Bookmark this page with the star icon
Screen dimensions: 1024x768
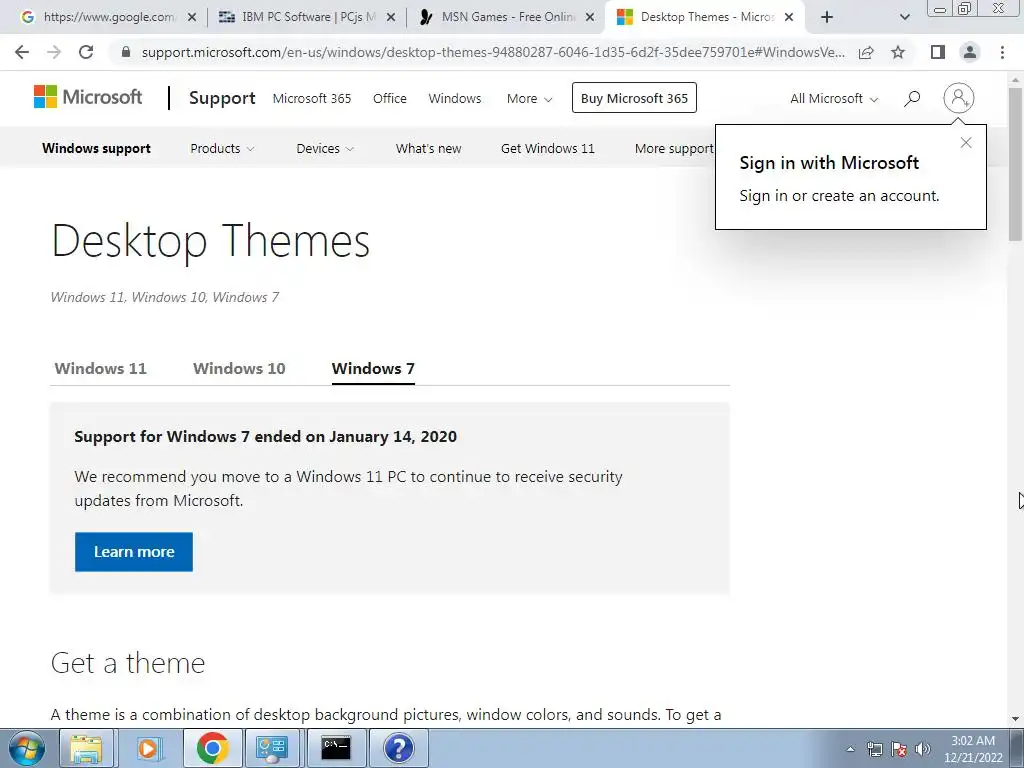898,52
